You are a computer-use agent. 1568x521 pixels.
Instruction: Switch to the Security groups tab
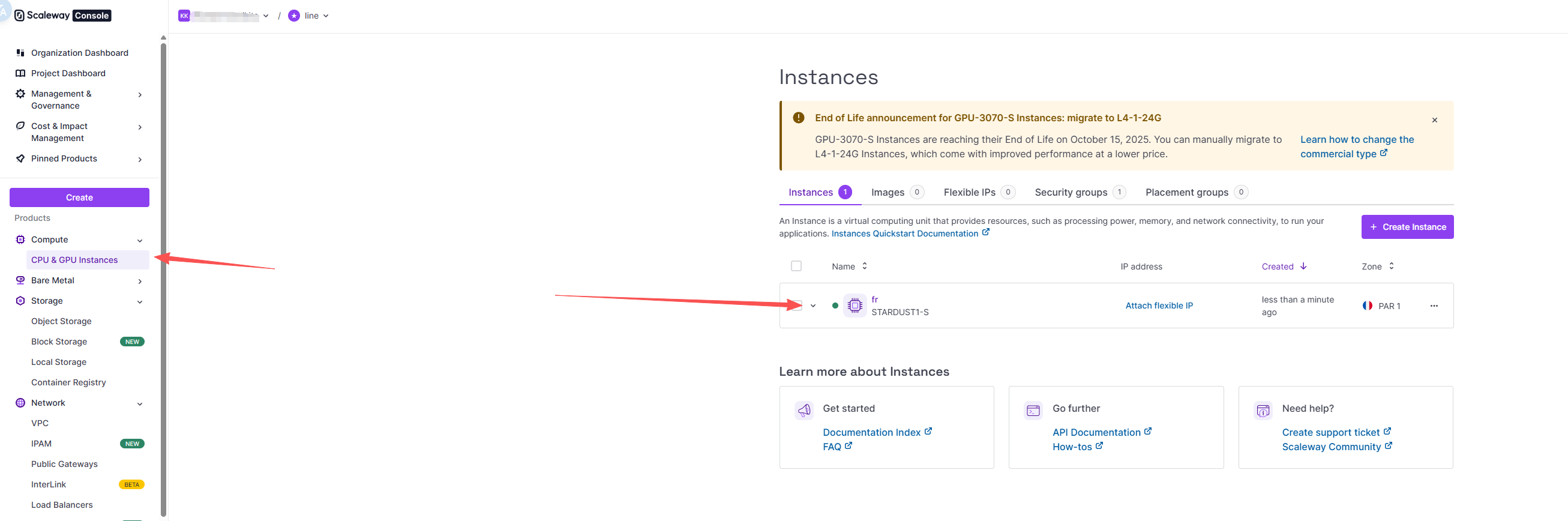tap(1080, 192)
